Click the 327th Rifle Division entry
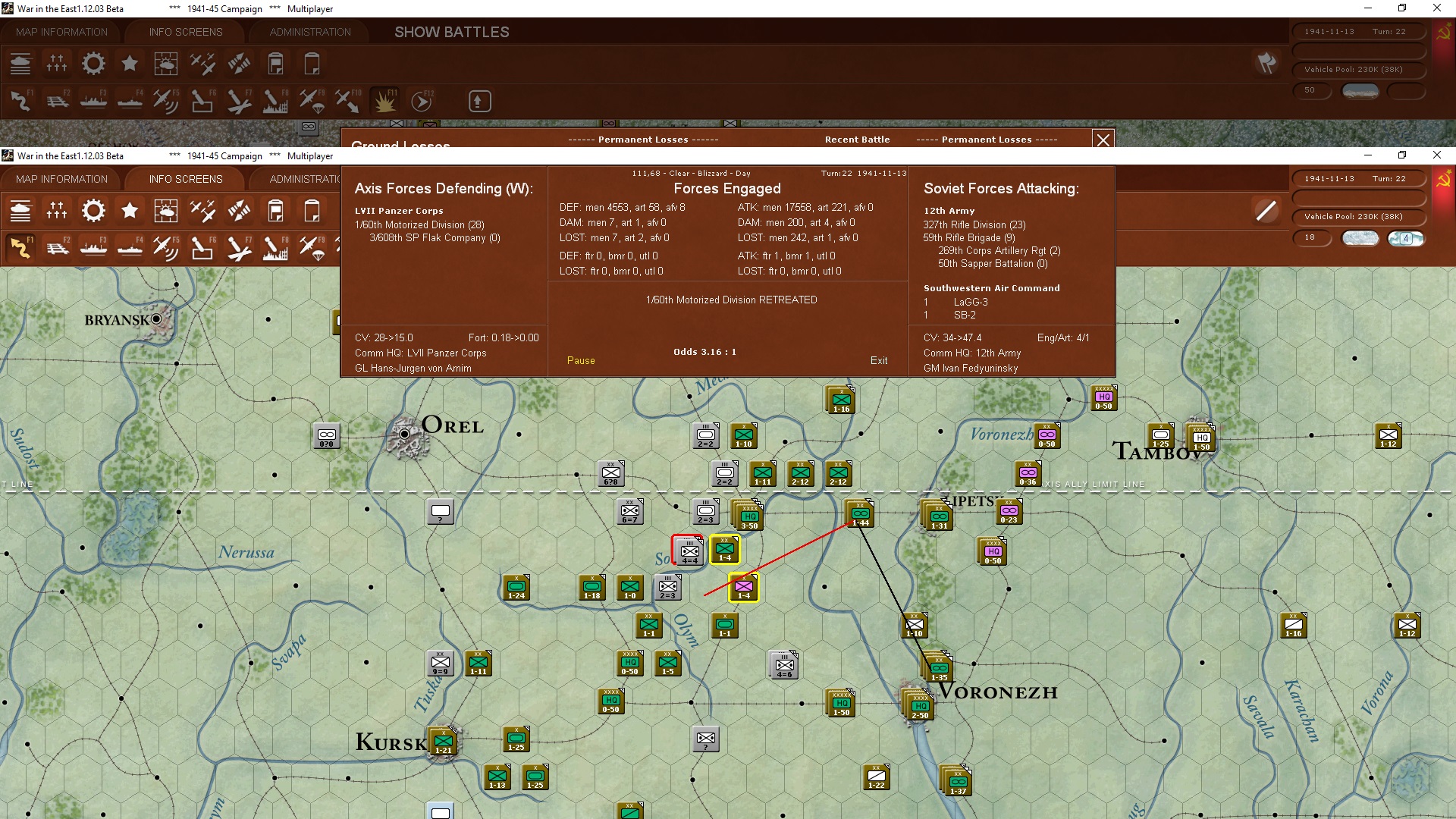Image resolution: width=1456 pixels, height=819 pixels. pos(974,225)
